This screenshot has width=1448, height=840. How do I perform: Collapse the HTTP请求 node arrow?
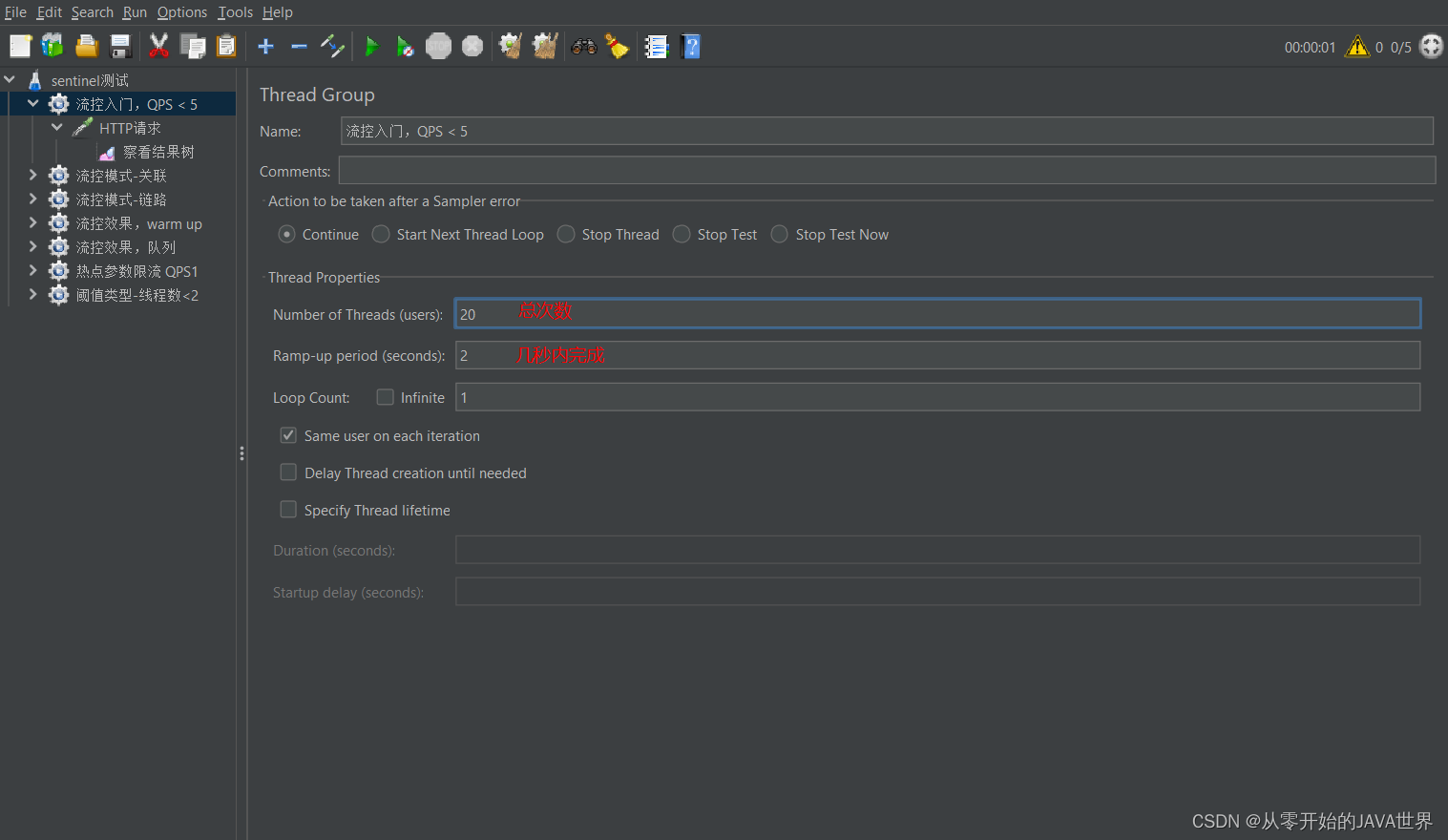click(x=57, y=127)
